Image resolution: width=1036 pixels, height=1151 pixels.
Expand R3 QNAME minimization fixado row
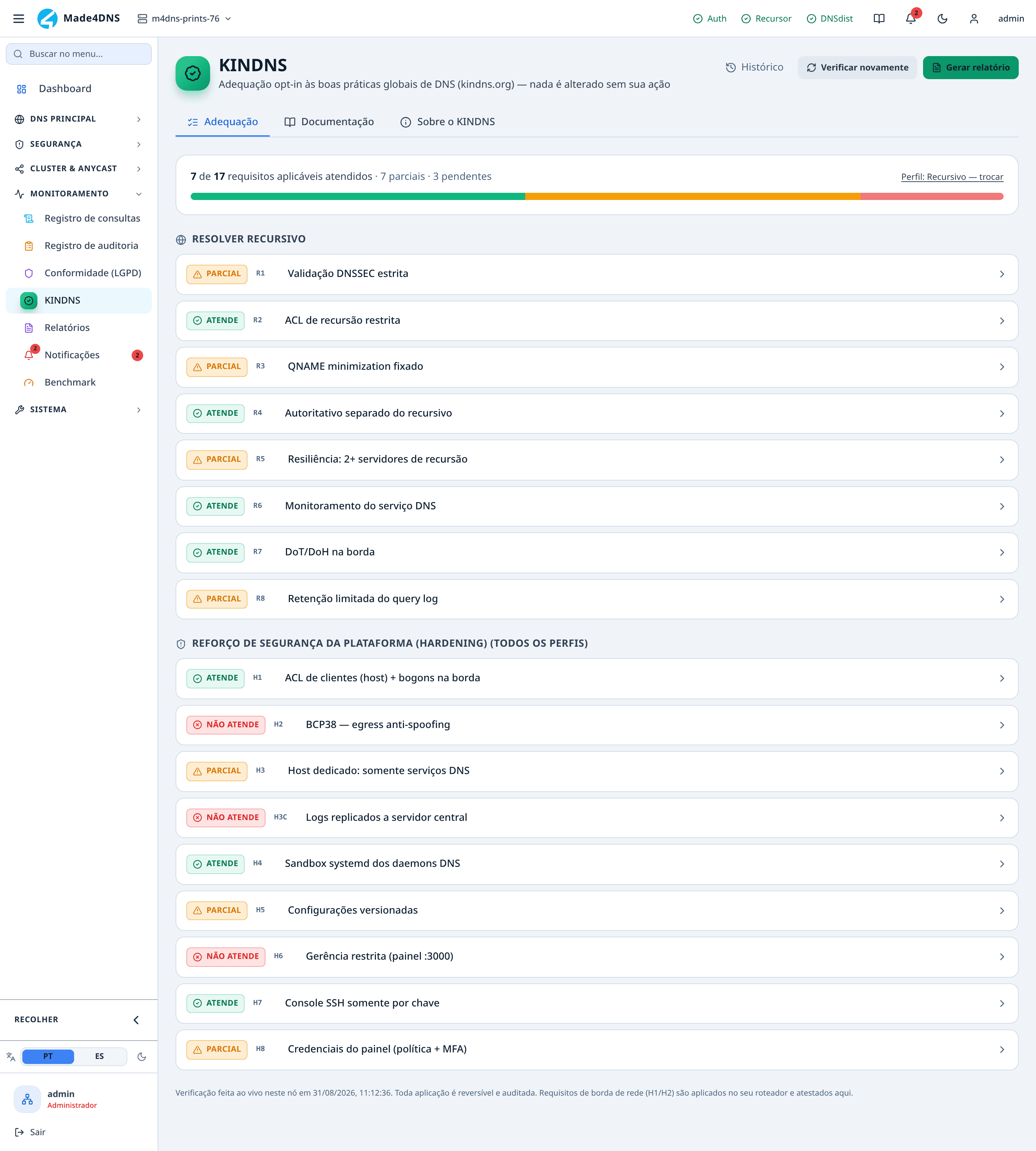click(x=596, y=367)
